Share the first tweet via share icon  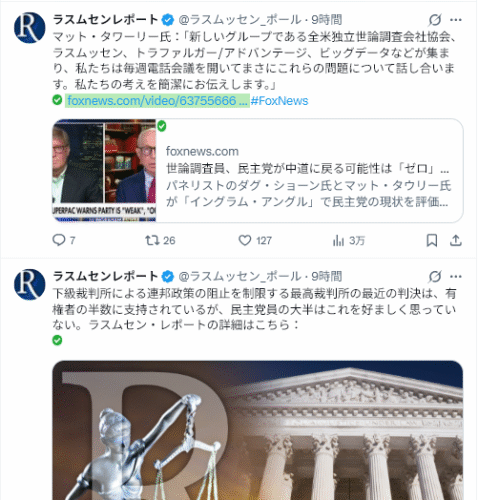[456, 240]
